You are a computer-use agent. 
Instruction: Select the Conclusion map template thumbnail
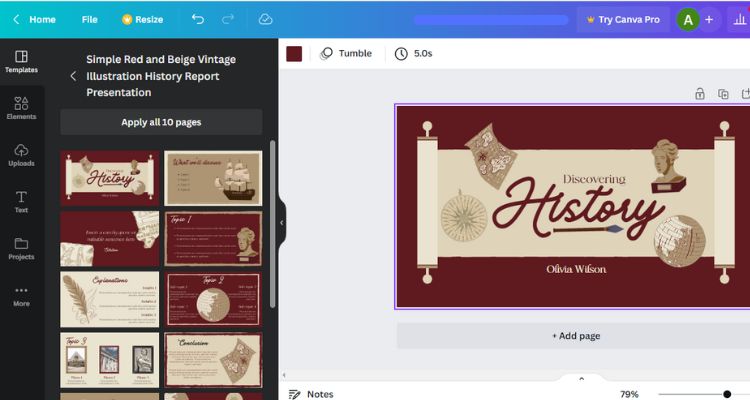point(213,360)
